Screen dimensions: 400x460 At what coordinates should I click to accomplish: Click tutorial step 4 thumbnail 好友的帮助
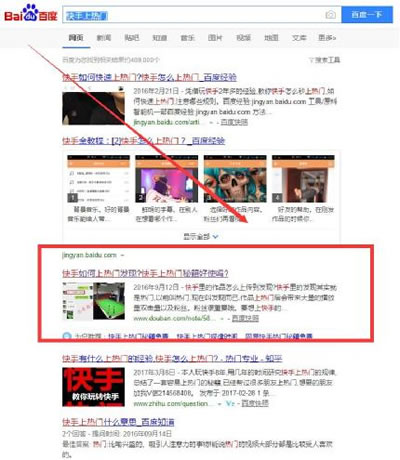pos(303,179)
